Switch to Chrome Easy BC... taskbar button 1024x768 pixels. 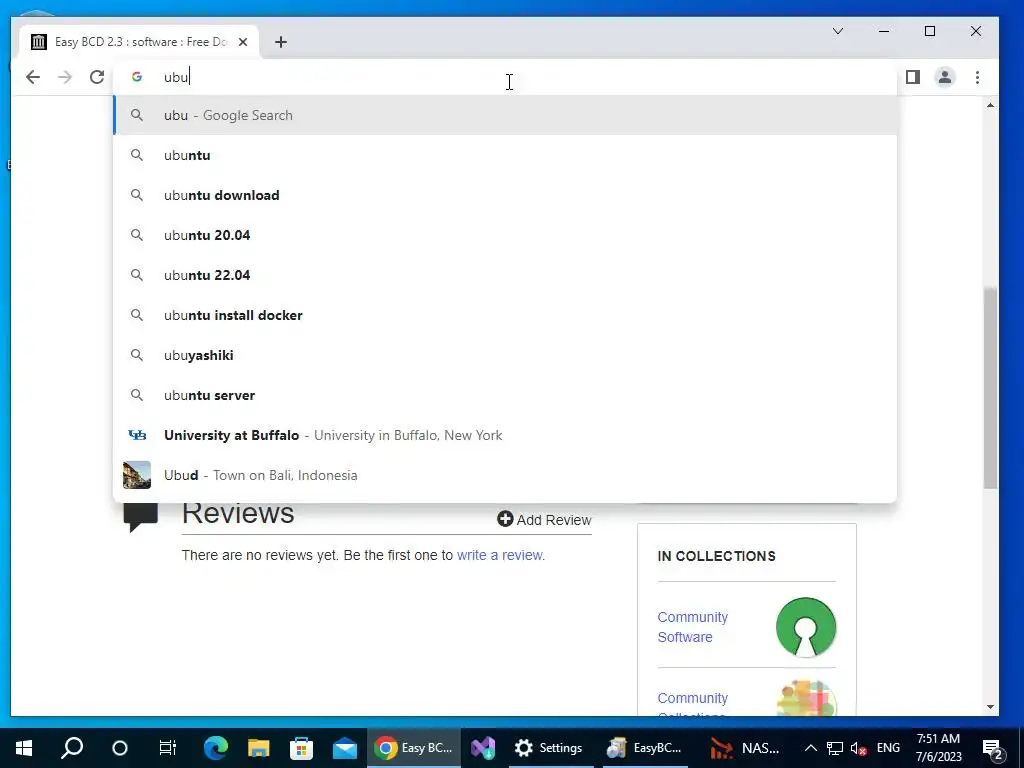coord(414,748)
